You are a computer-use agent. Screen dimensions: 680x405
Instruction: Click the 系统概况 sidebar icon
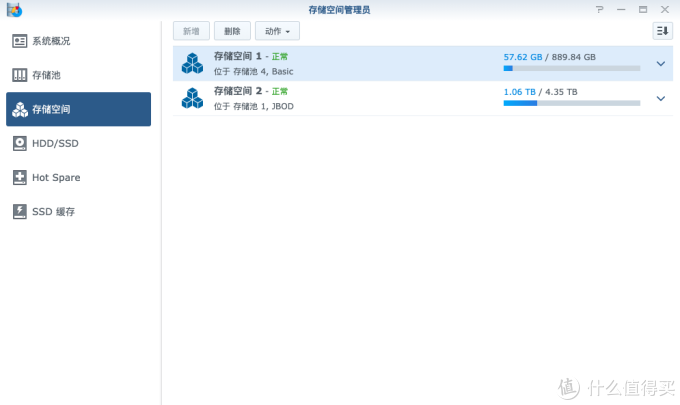click(20, 41)
